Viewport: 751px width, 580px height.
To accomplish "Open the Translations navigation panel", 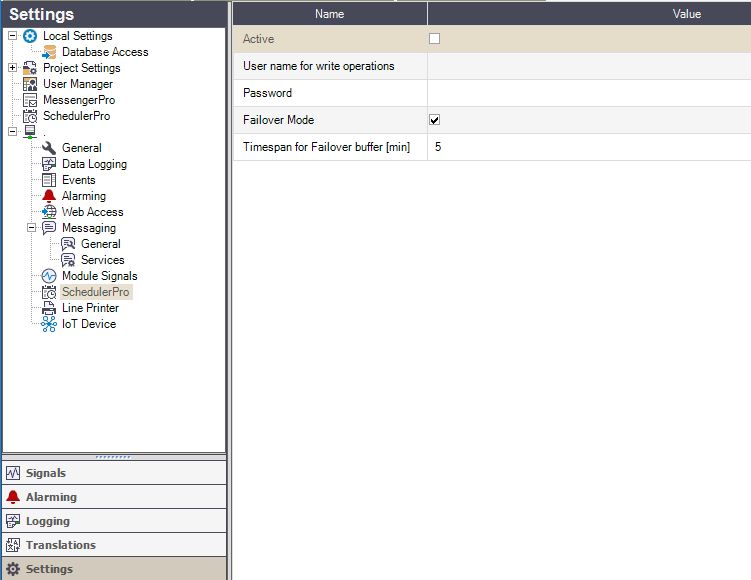I will coord(114,545).
